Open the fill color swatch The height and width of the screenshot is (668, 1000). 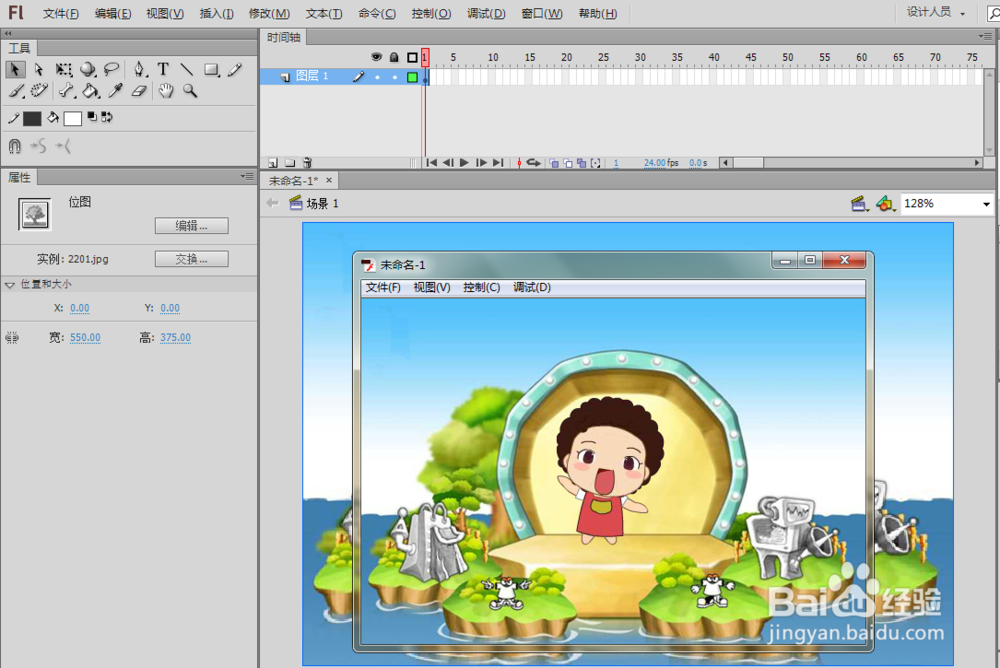coord(73,119)
